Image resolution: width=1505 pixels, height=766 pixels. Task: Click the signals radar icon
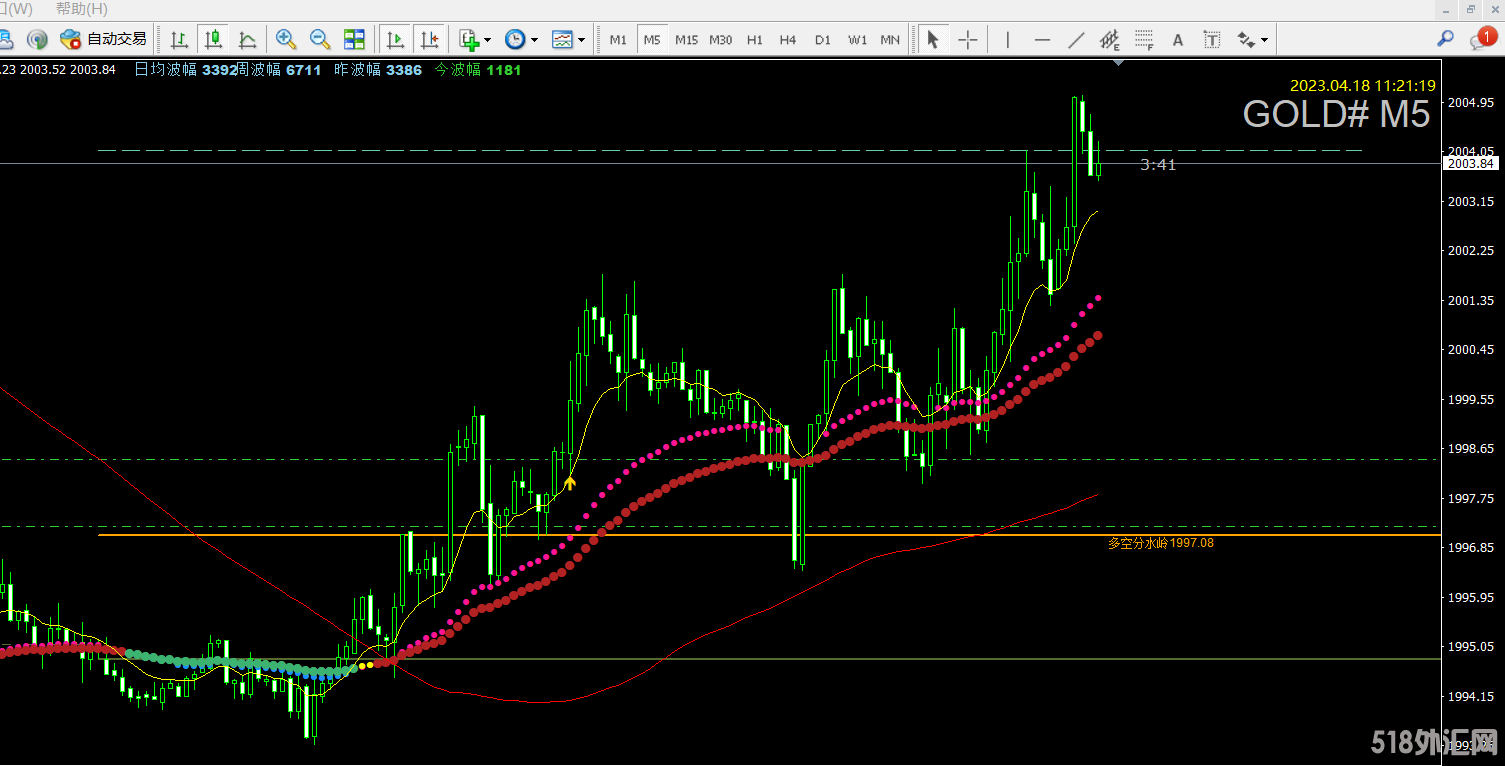(x=37, y=40)
